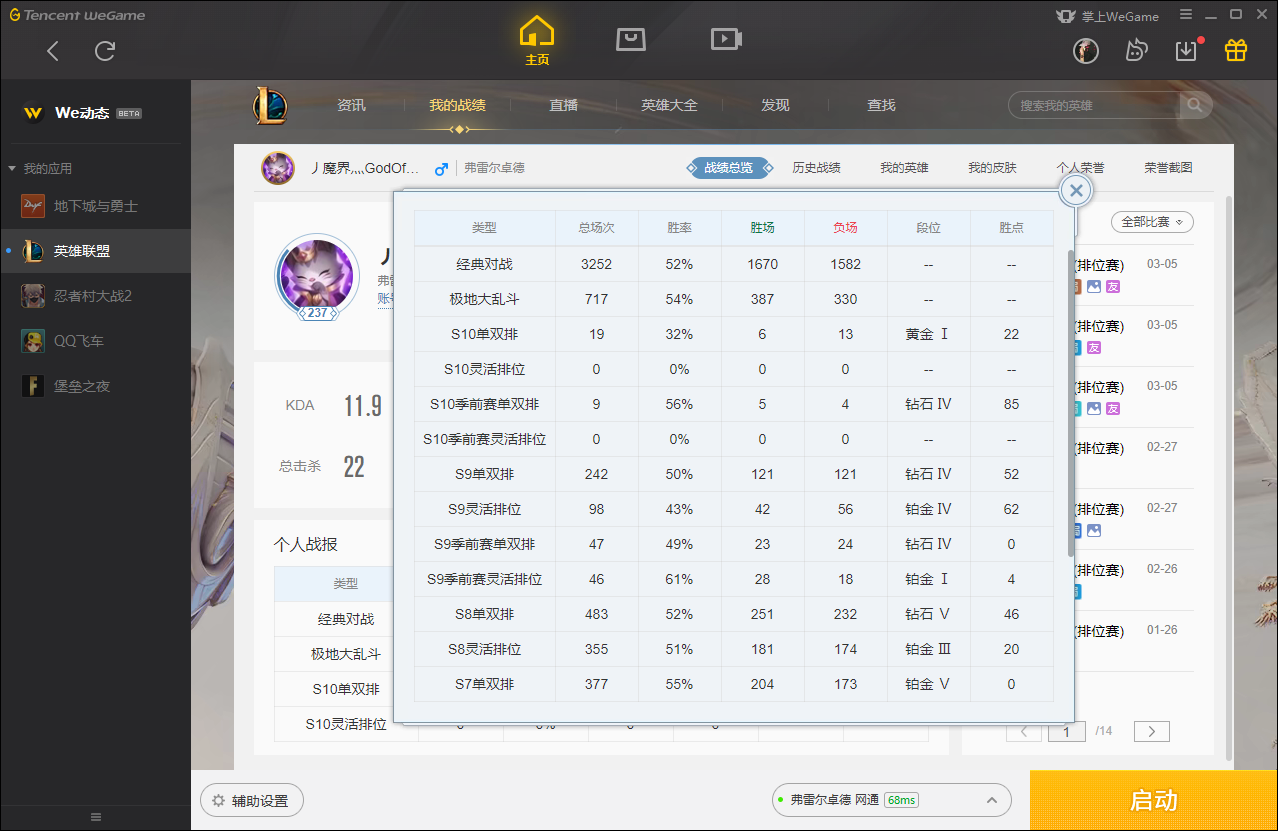This screenshot has height=831, width=1278.
Task: Open the 全部比赛 filter dropdown
Action: (1152, 222)
